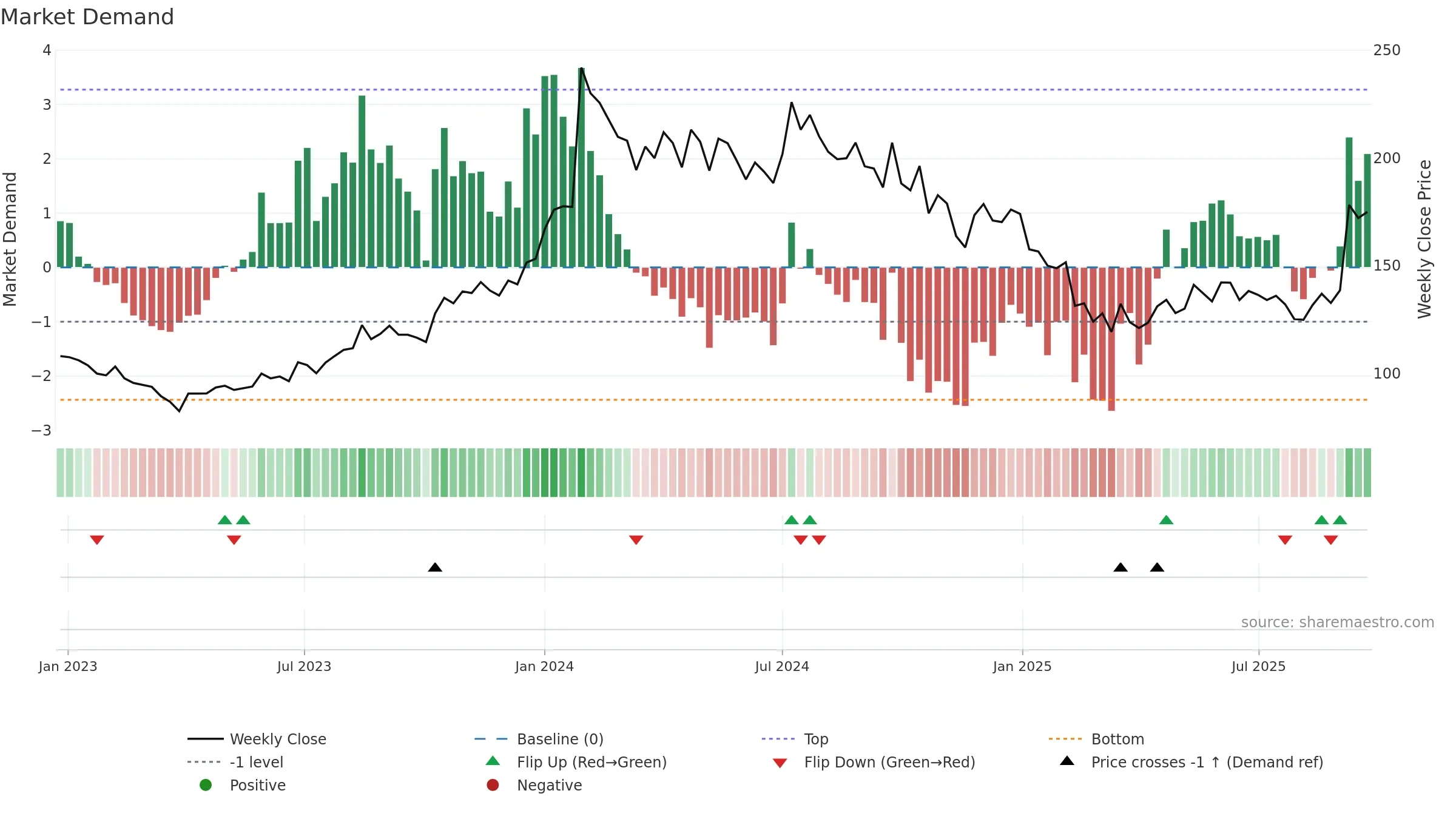This screenshot has width=1456, height=819.
Task: Toggle Flip Up (Red→Green) legend entry
Action: point(576,762)
